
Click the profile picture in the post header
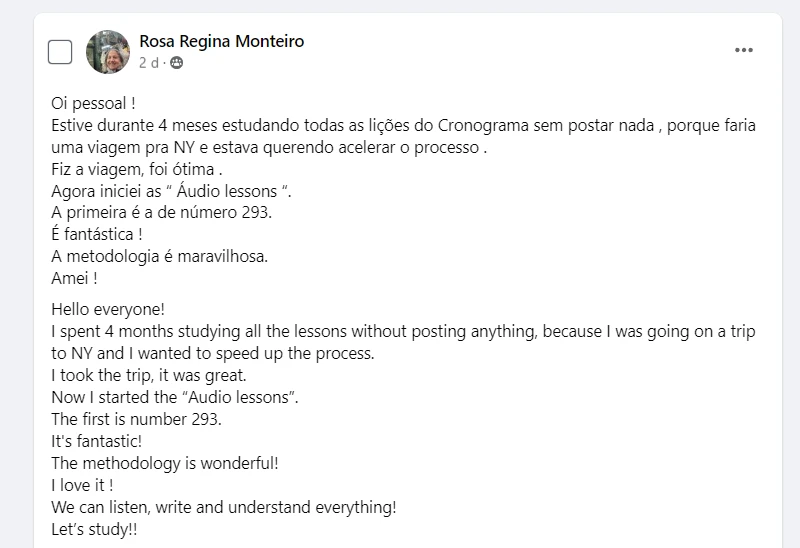point(107,52)
